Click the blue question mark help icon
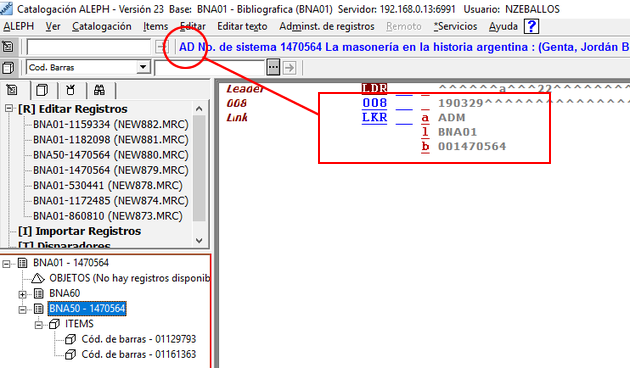Viewport: 630px width, 368px height. click(531, 27)
